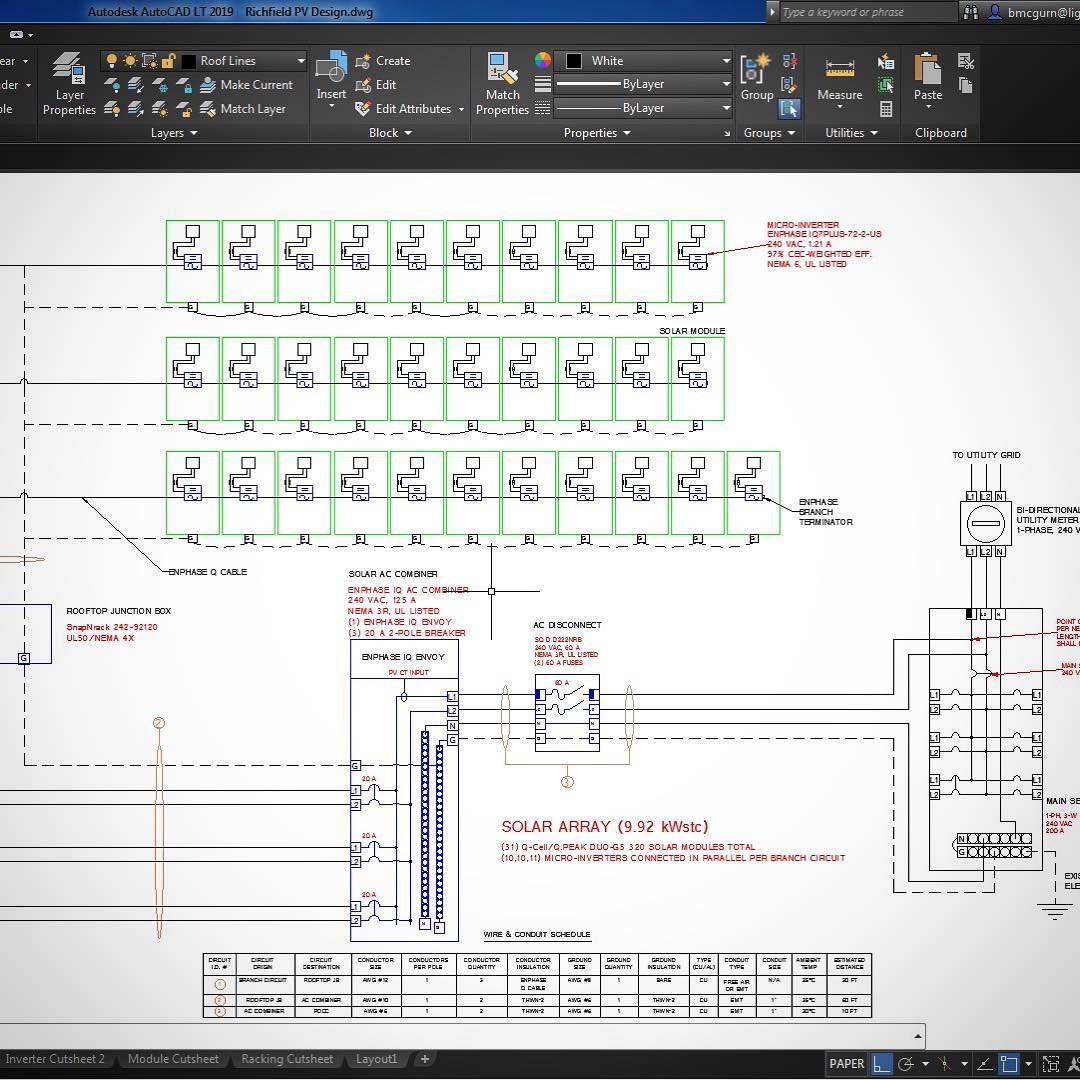The width and height of the screenshot is (1080, 1080).
Task: Switch to the Module Cutsheet layout tab
Action: [x=173, y=1059]
